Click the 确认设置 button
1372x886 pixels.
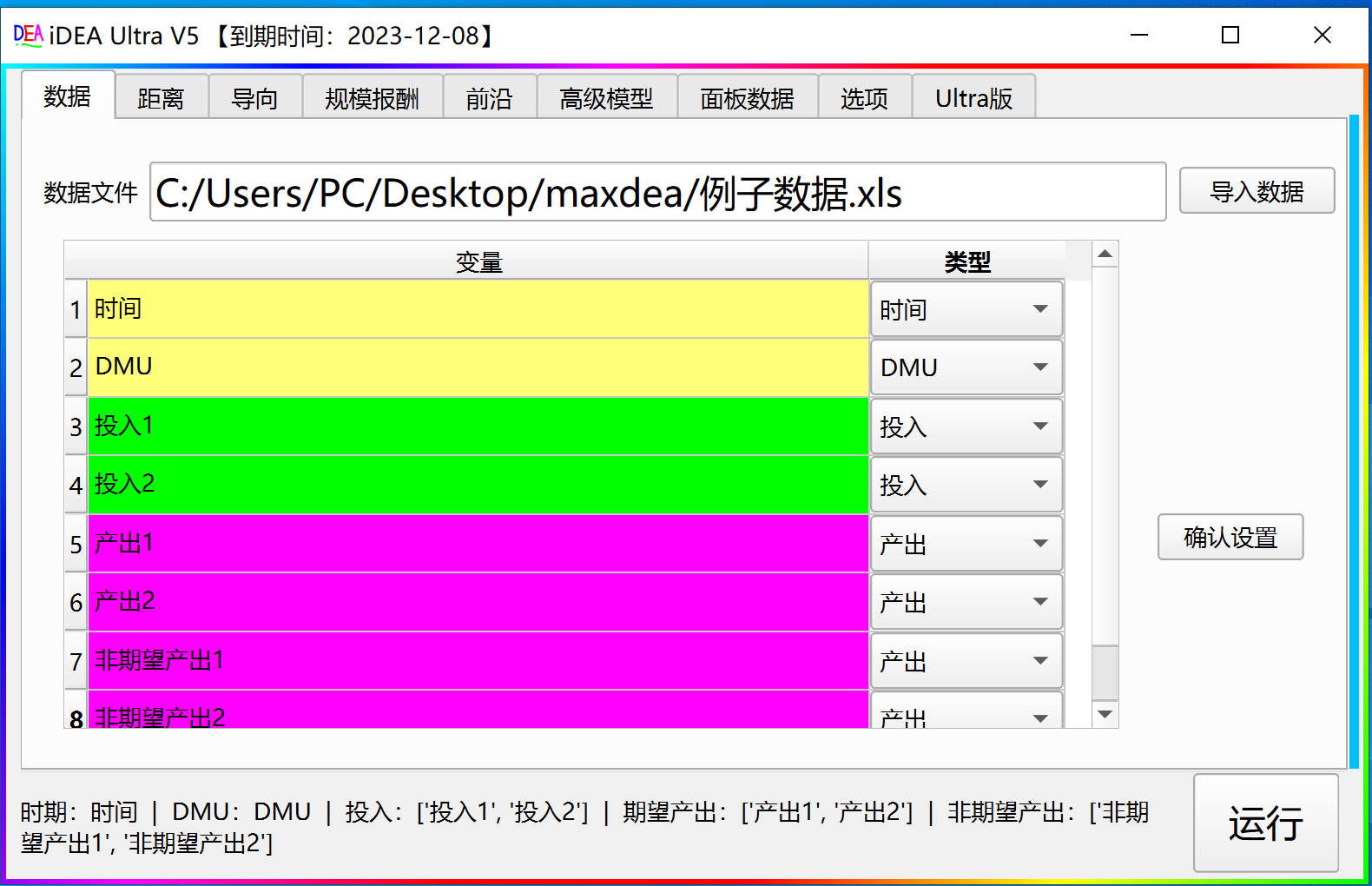point(1230,538)
